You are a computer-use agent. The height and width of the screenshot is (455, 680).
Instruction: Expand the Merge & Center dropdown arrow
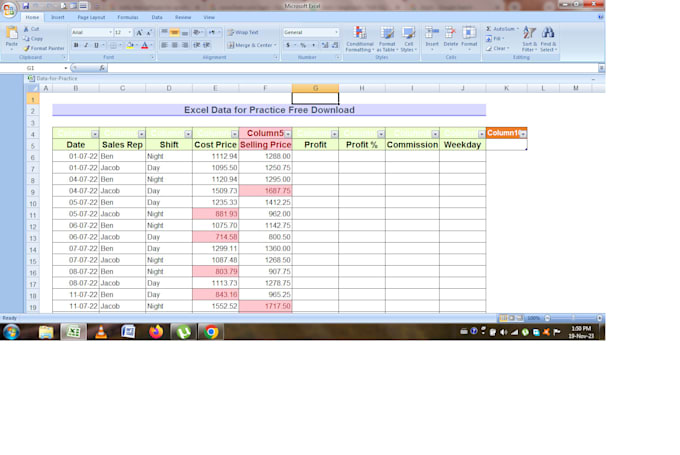[x=275, y=45]
